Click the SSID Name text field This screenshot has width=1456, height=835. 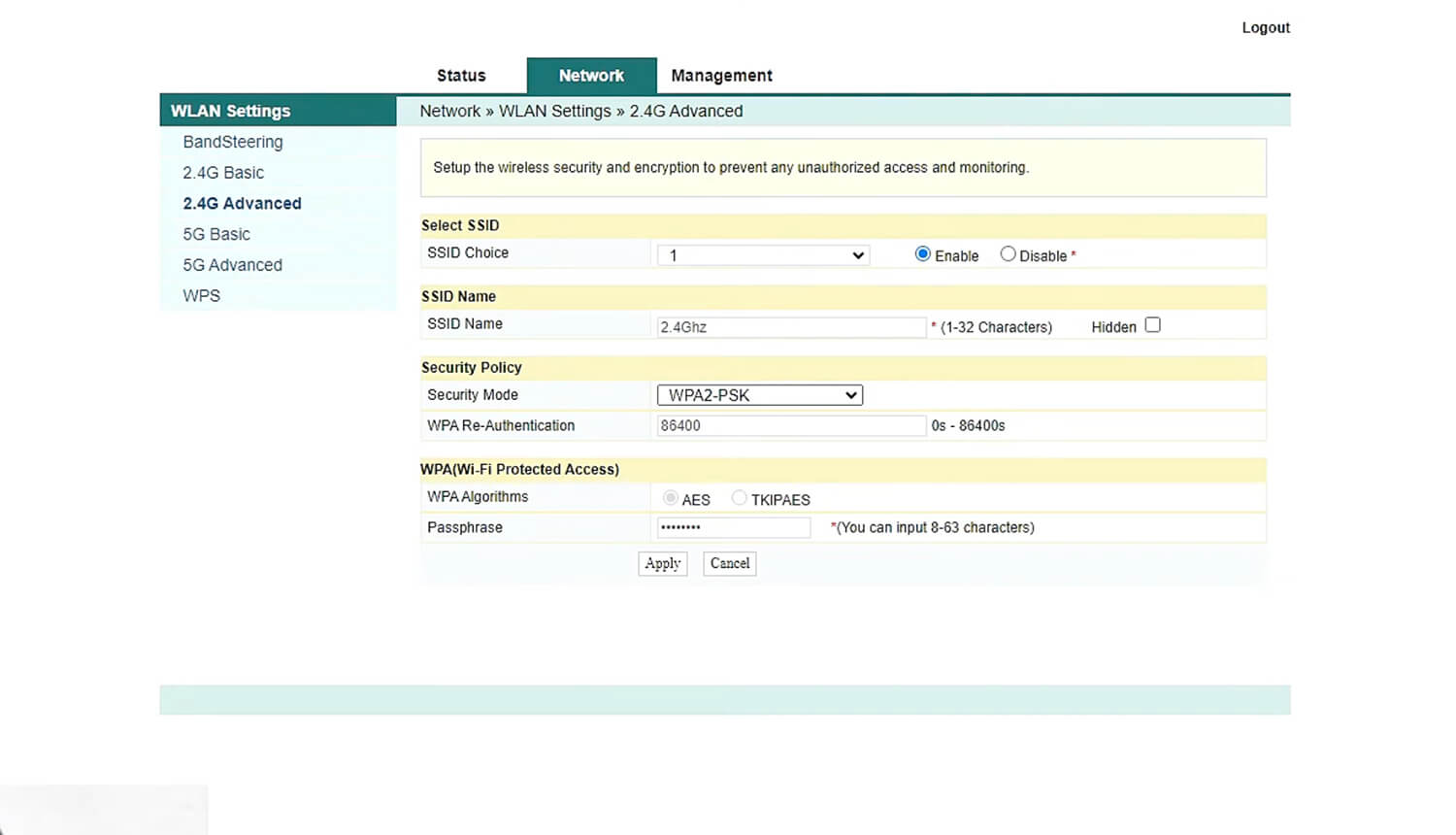pyautogui.click(x=791, y=327)
